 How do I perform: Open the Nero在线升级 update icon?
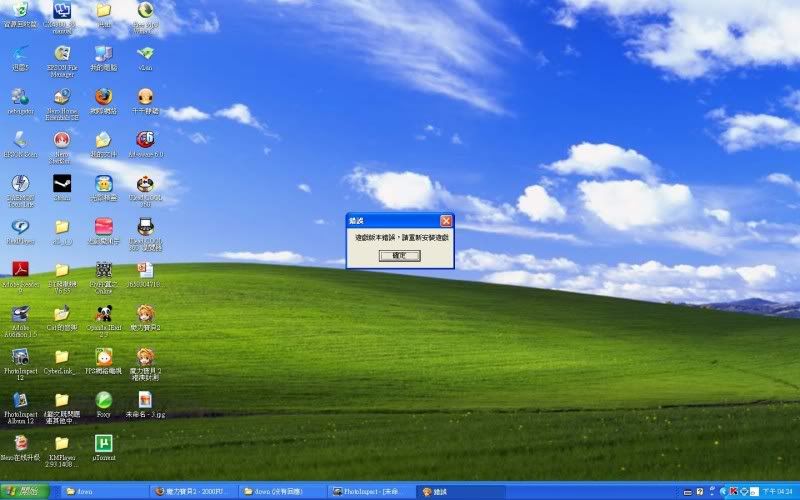point(20,448)
